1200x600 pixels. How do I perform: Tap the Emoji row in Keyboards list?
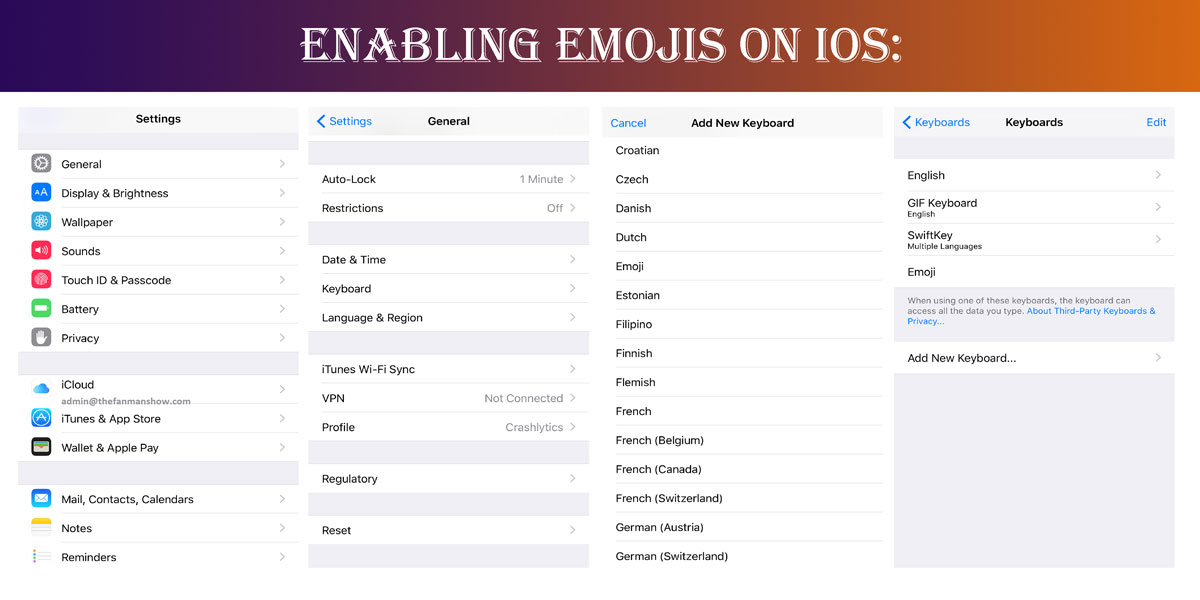coord(1034,272)
